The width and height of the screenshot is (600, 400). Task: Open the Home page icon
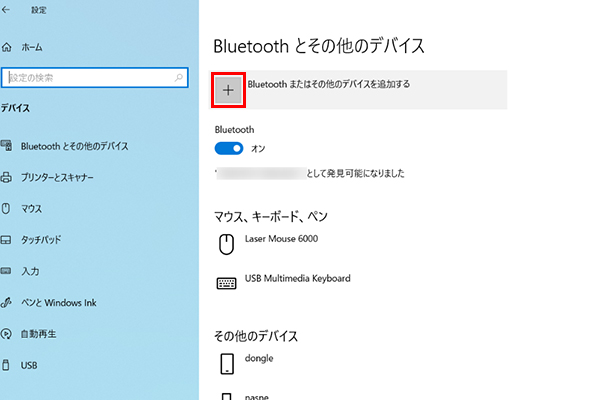click(7, 47)
